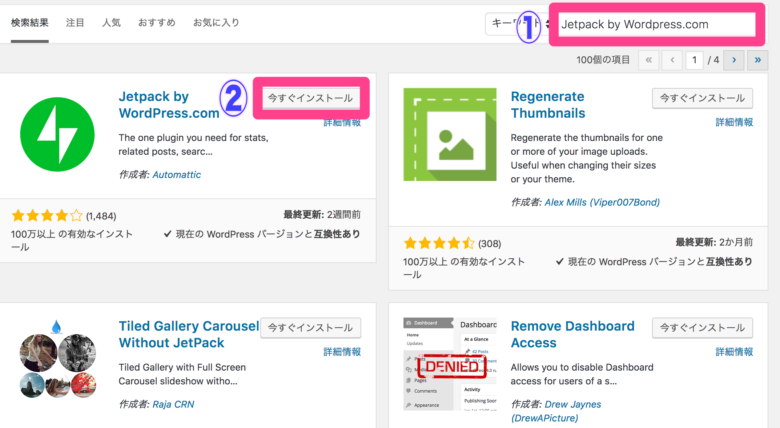Image resolution: width=780 pixels, height=428 pixels.
Task: Open the キーワード search type dropdown
Action: coord(518,24)
